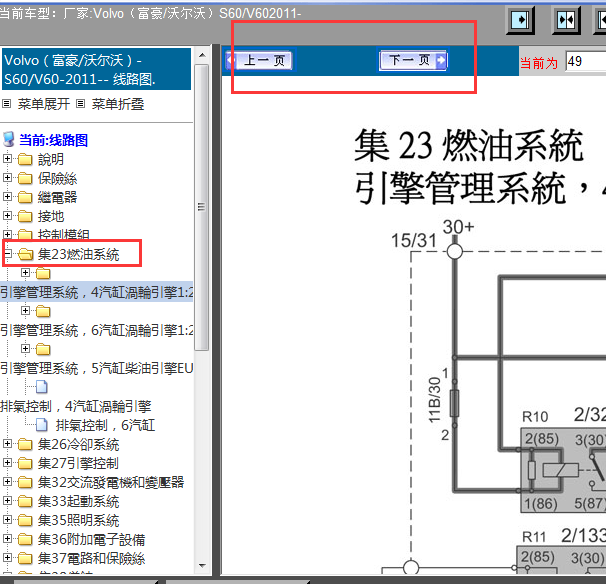The image size is (606, 584).
Task: Click the 上一页 previous page button
Action: click(x=260, y=60)
